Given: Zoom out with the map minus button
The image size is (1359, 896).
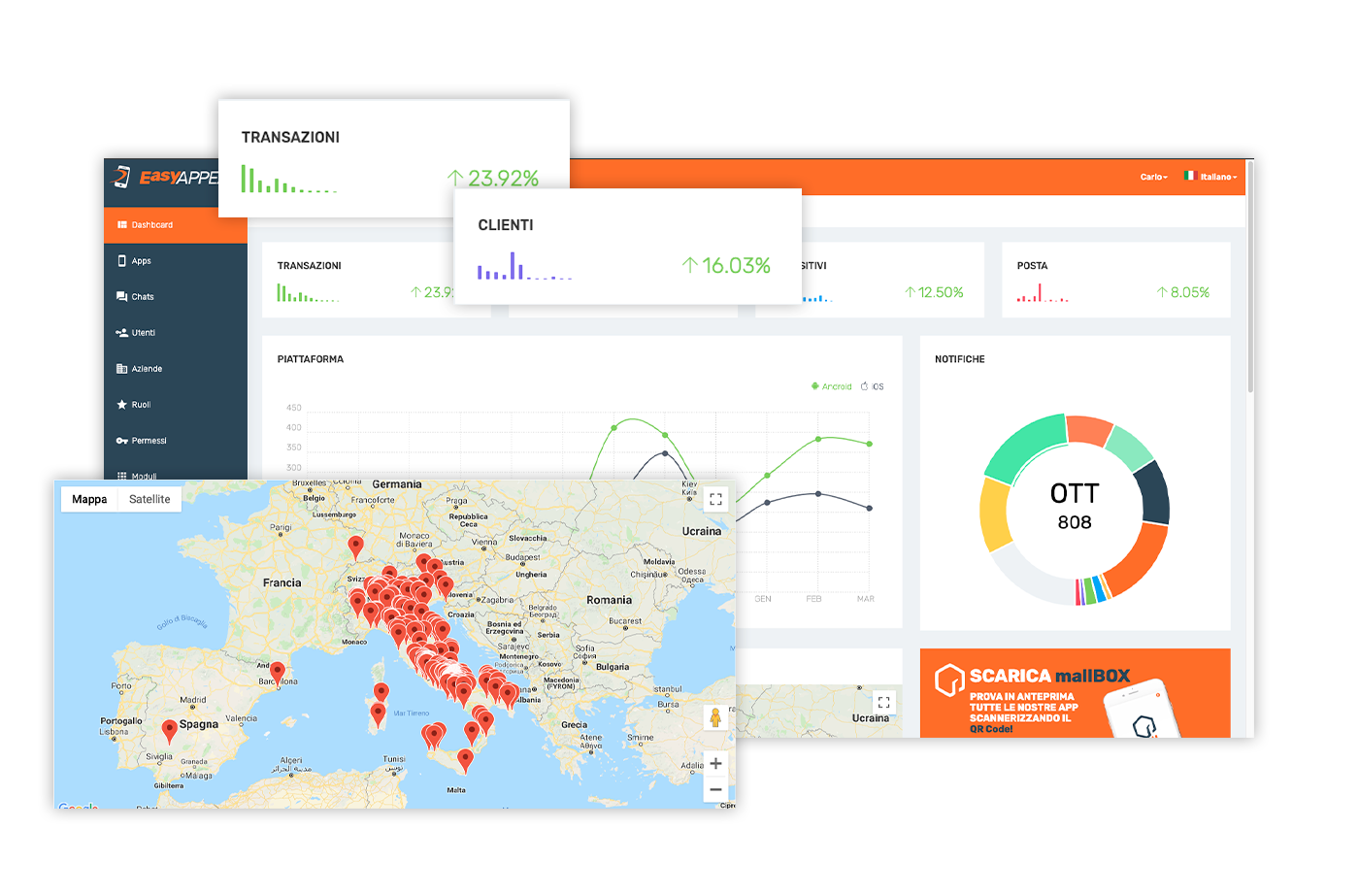Looking at the screenshot, I should [x=715, y=789].
